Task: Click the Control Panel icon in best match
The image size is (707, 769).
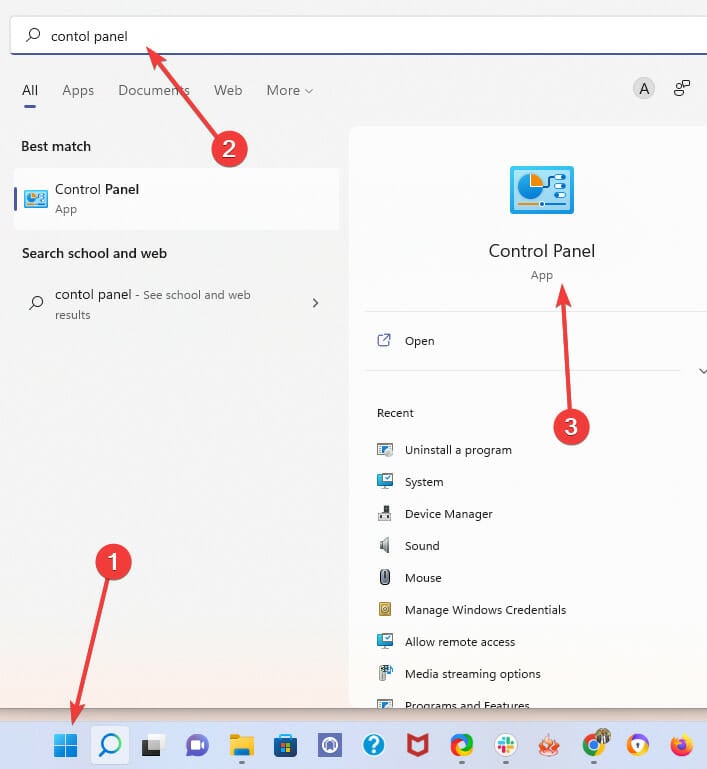Action: tap(36, 199)
